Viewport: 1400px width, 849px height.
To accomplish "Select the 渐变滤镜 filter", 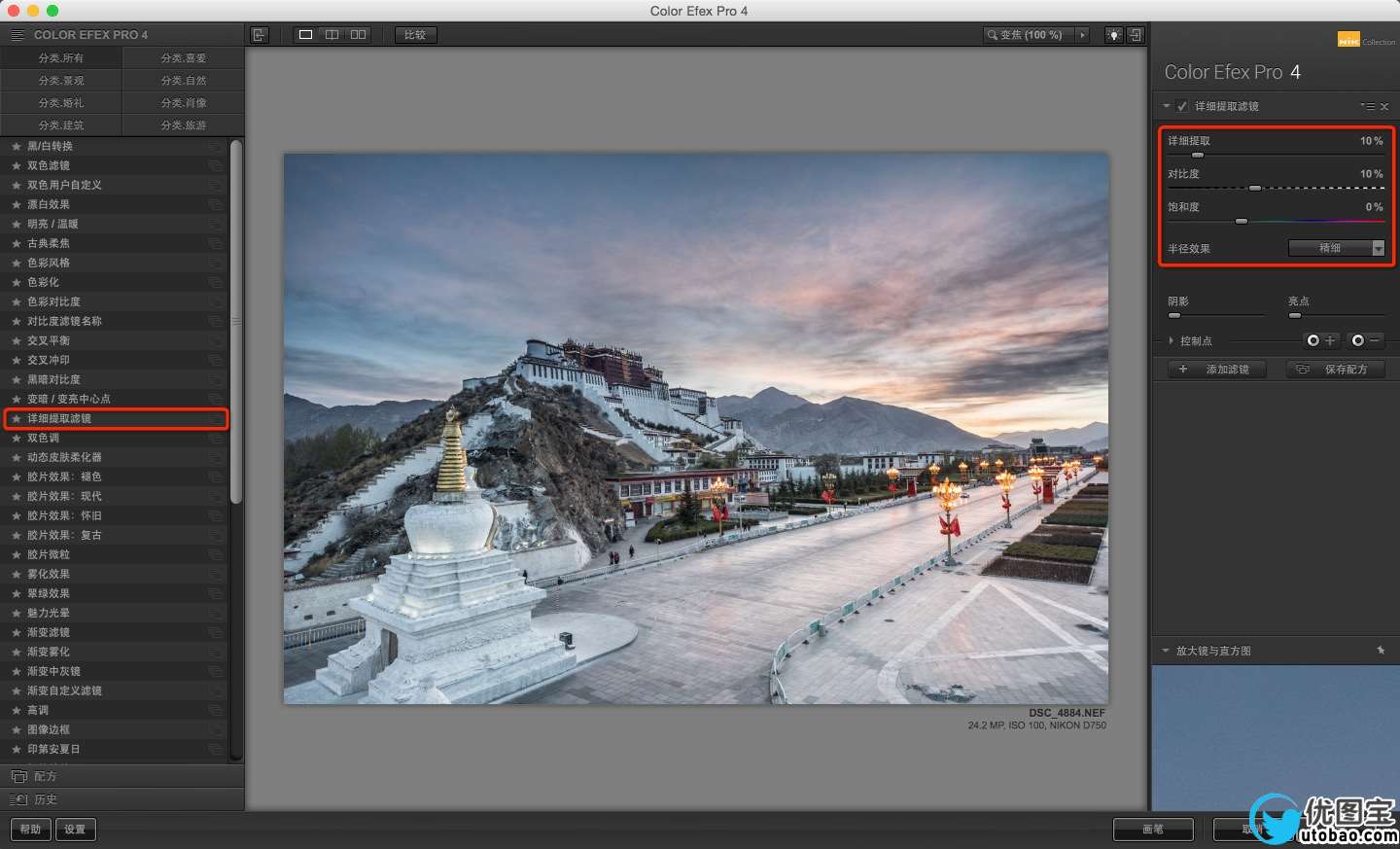I will (x=116, y=632).
